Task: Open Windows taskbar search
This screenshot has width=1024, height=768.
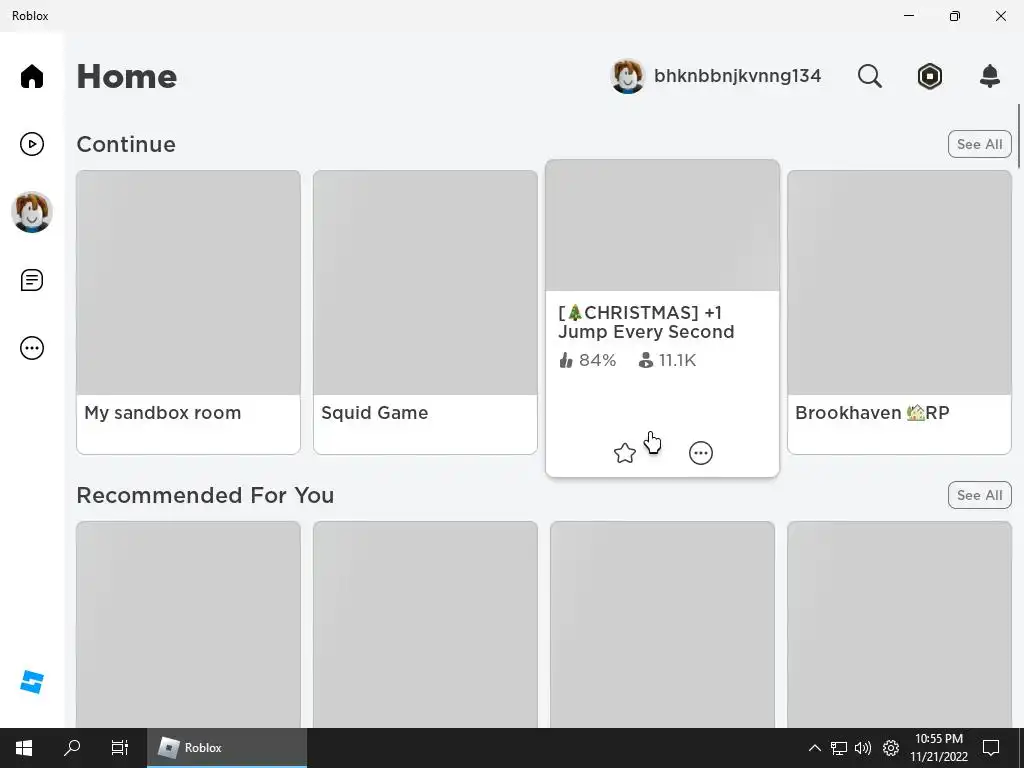Action: [x=72, y=748]
